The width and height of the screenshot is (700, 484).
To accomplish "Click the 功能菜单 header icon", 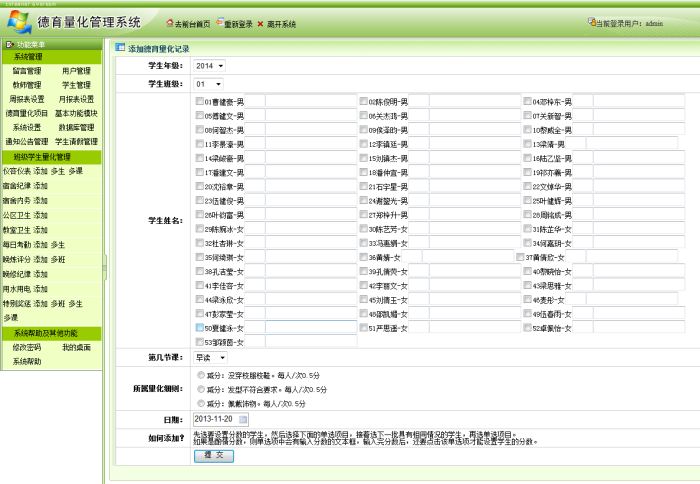I will (x=11, y=46).
